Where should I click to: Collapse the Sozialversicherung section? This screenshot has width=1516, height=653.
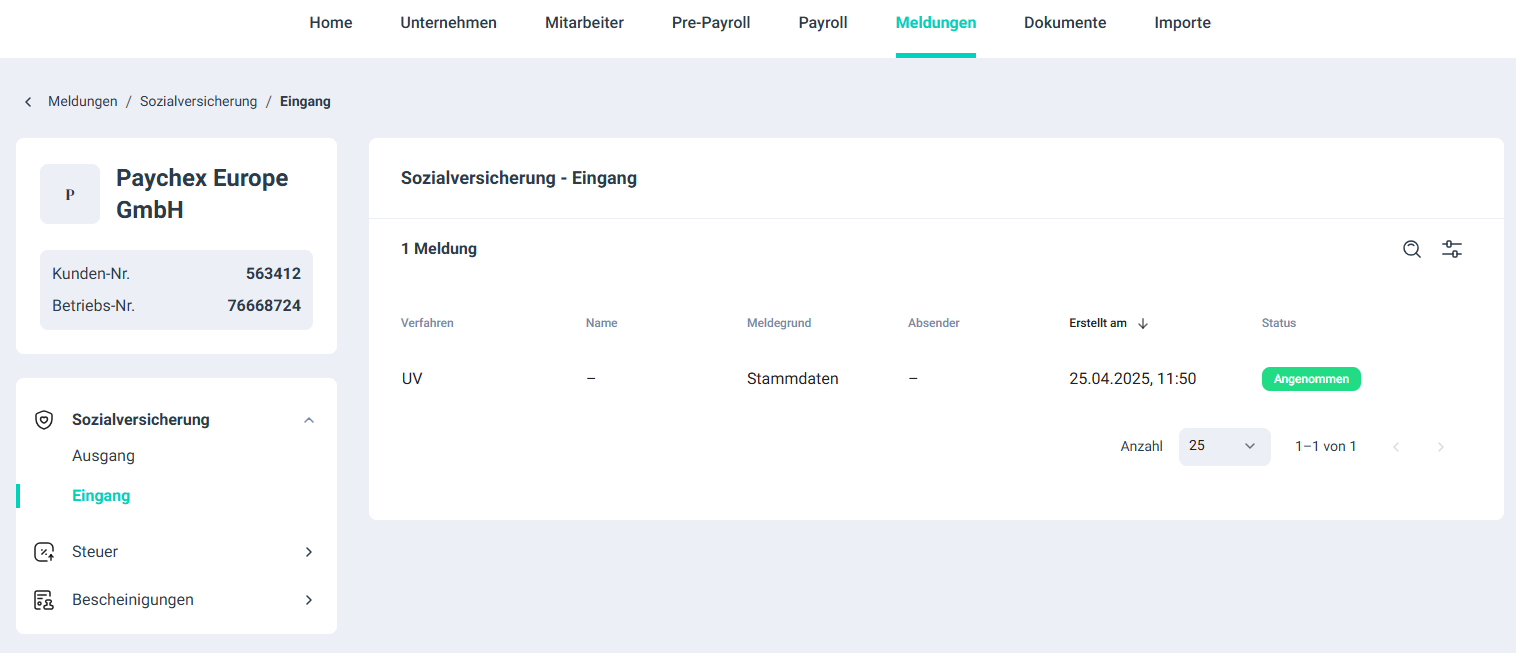(309, 420)
